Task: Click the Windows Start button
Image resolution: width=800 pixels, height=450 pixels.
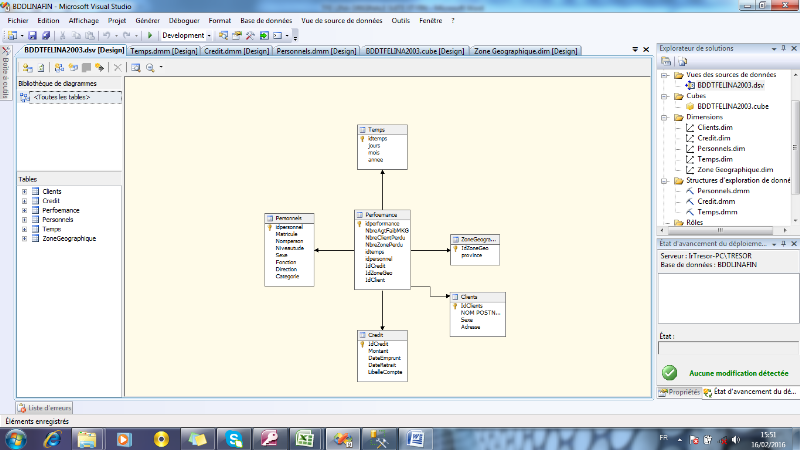Action: click(16, 439)
